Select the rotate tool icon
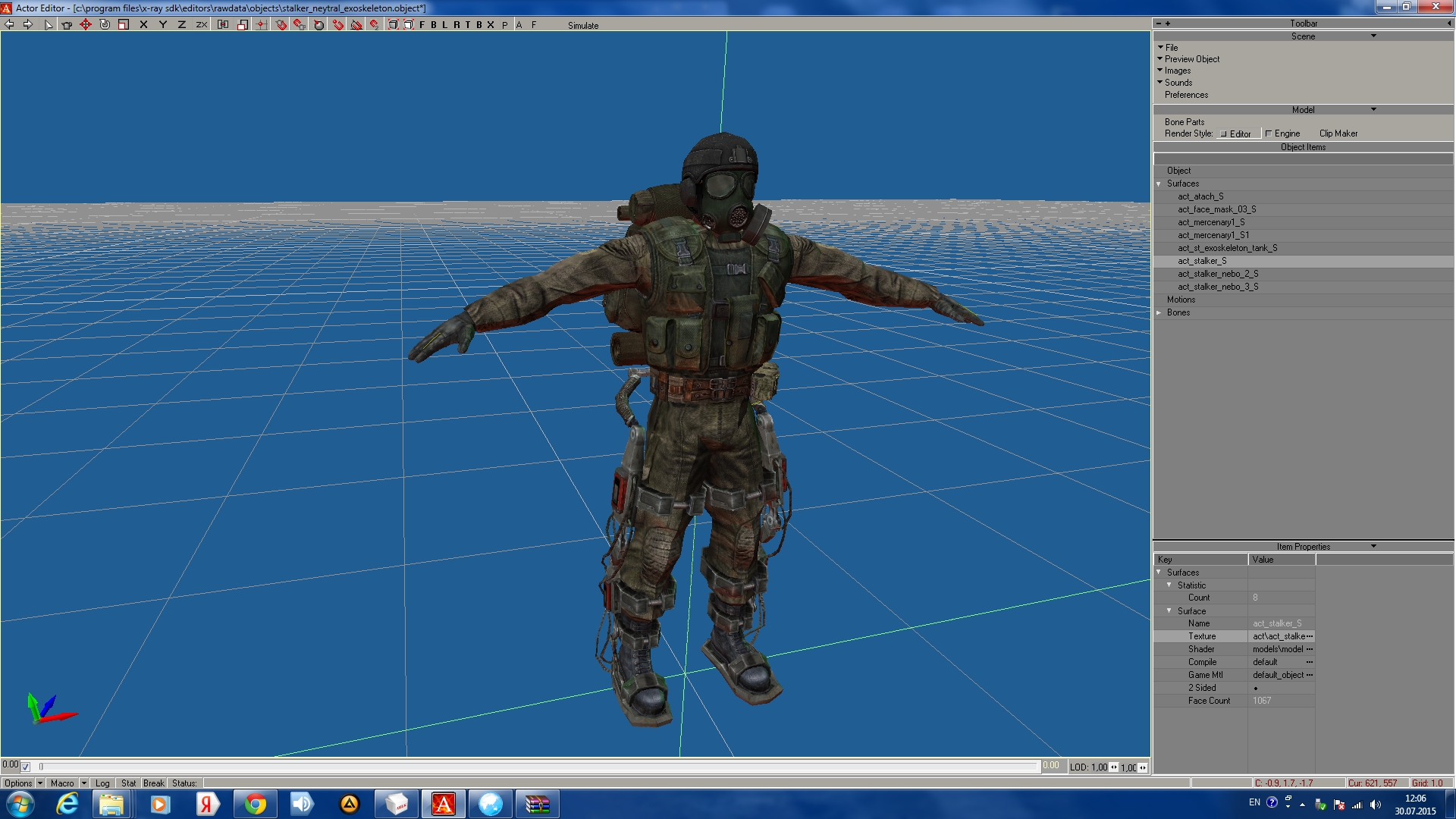This screenshot has width=1456, height=819. [x=105, y=25]
